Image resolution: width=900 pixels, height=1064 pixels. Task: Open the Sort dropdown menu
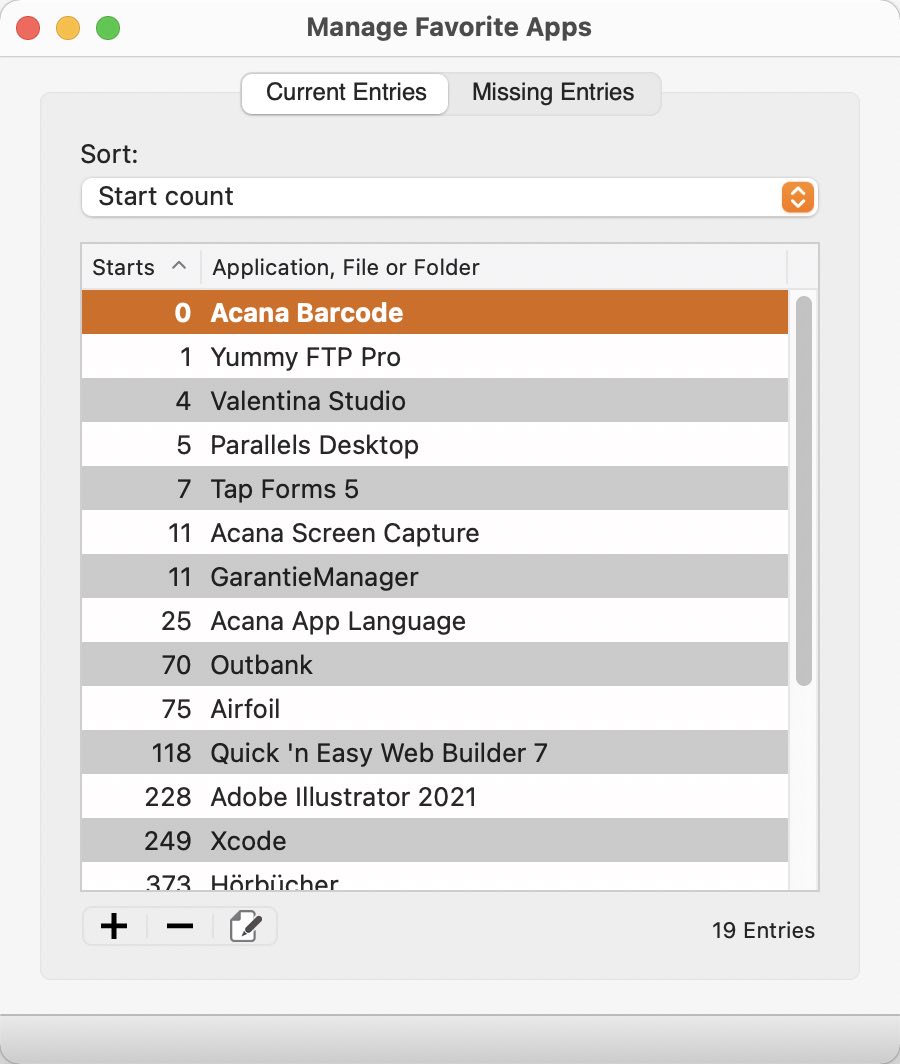449,197
